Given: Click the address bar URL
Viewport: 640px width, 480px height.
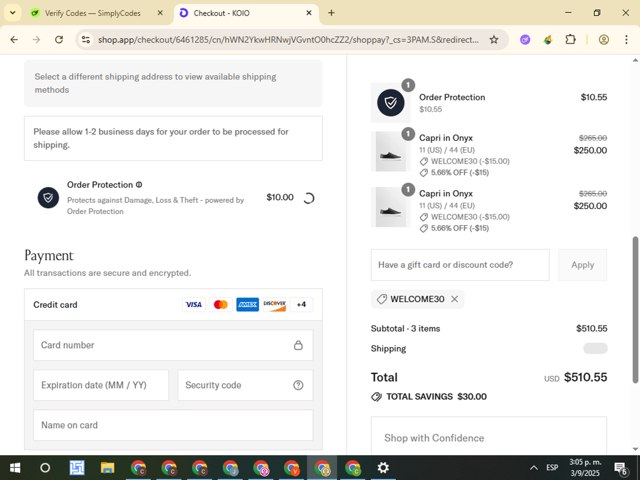Looking at the screenshot, I should pos(288,40).
